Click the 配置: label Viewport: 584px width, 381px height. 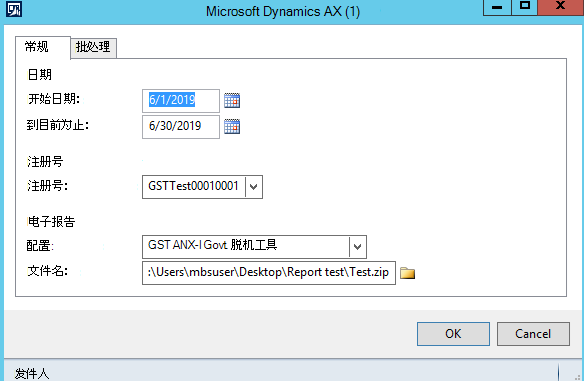[x=40, y=246]
